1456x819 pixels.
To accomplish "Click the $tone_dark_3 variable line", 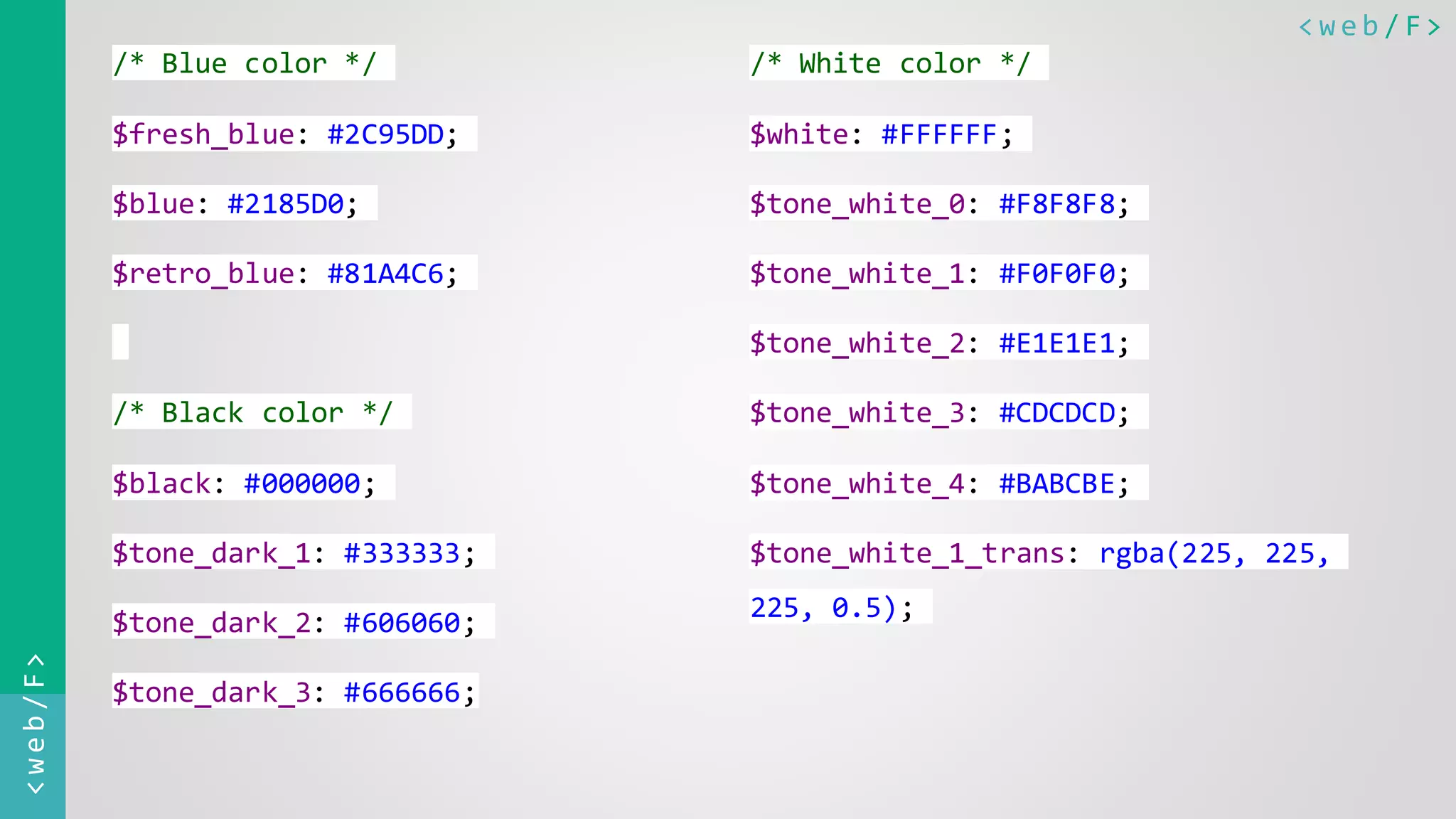I will 294,692.
